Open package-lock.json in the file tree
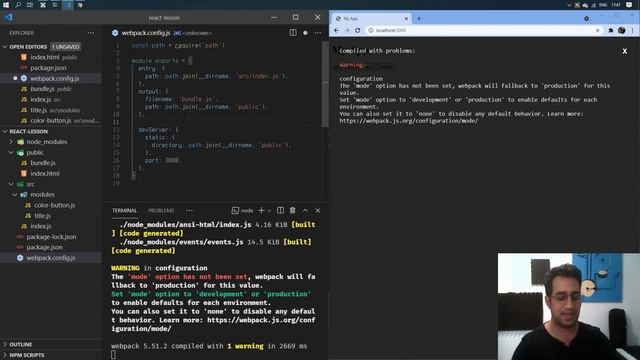 click(51, 237)
